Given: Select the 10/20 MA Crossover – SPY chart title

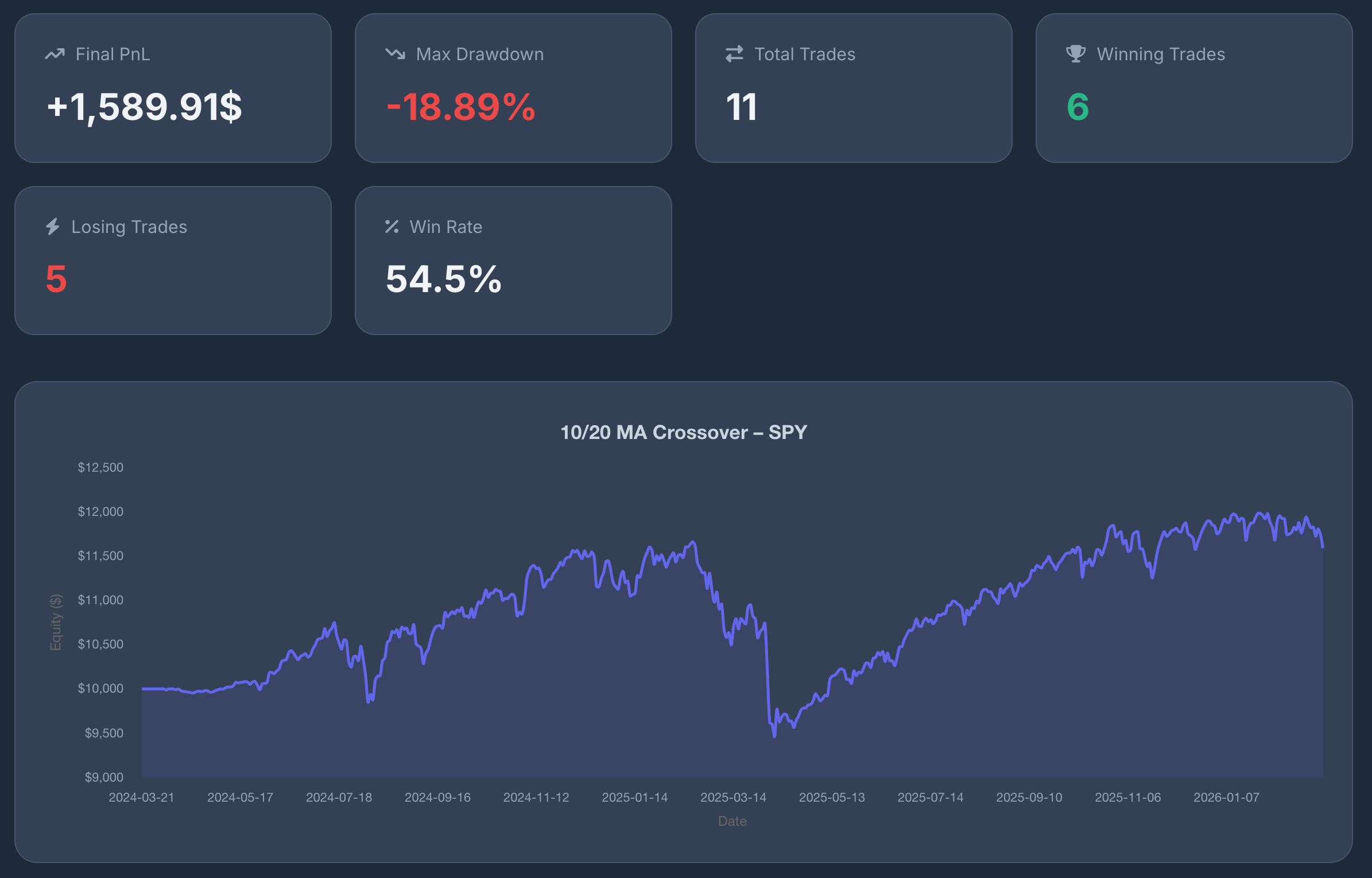Looking at the screenshot, I should point(683,433).
